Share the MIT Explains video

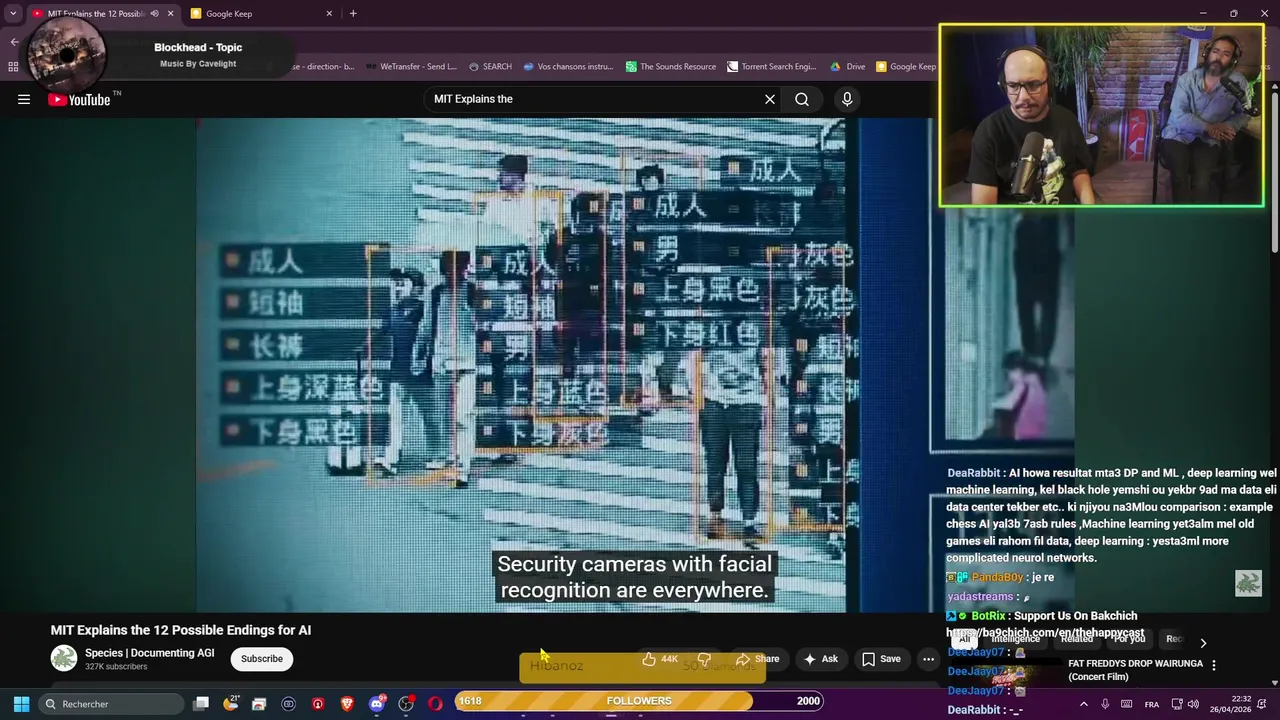tap(757, 659)
